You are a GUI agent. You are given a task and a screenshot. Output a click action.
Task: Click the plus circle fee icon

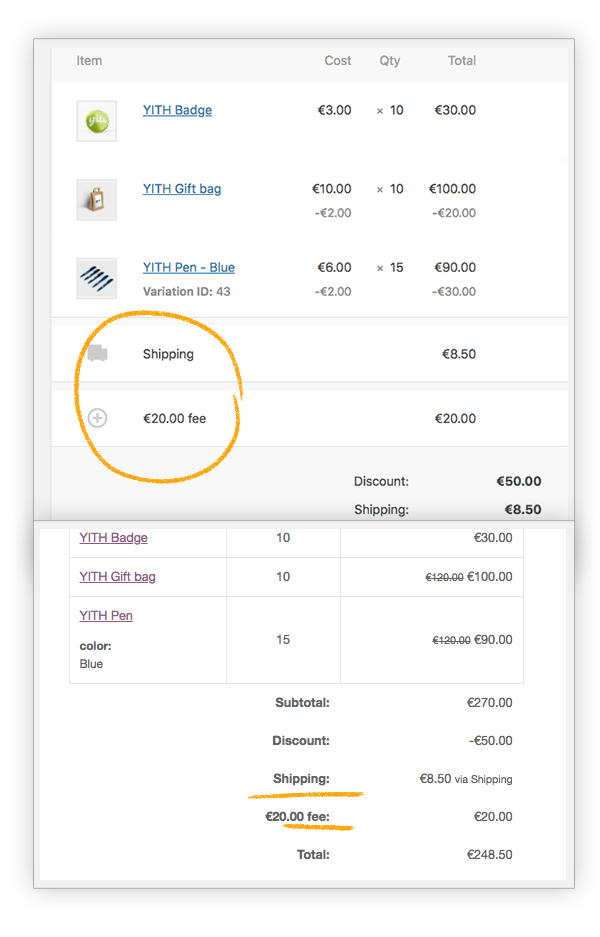(x=97, y=418)
